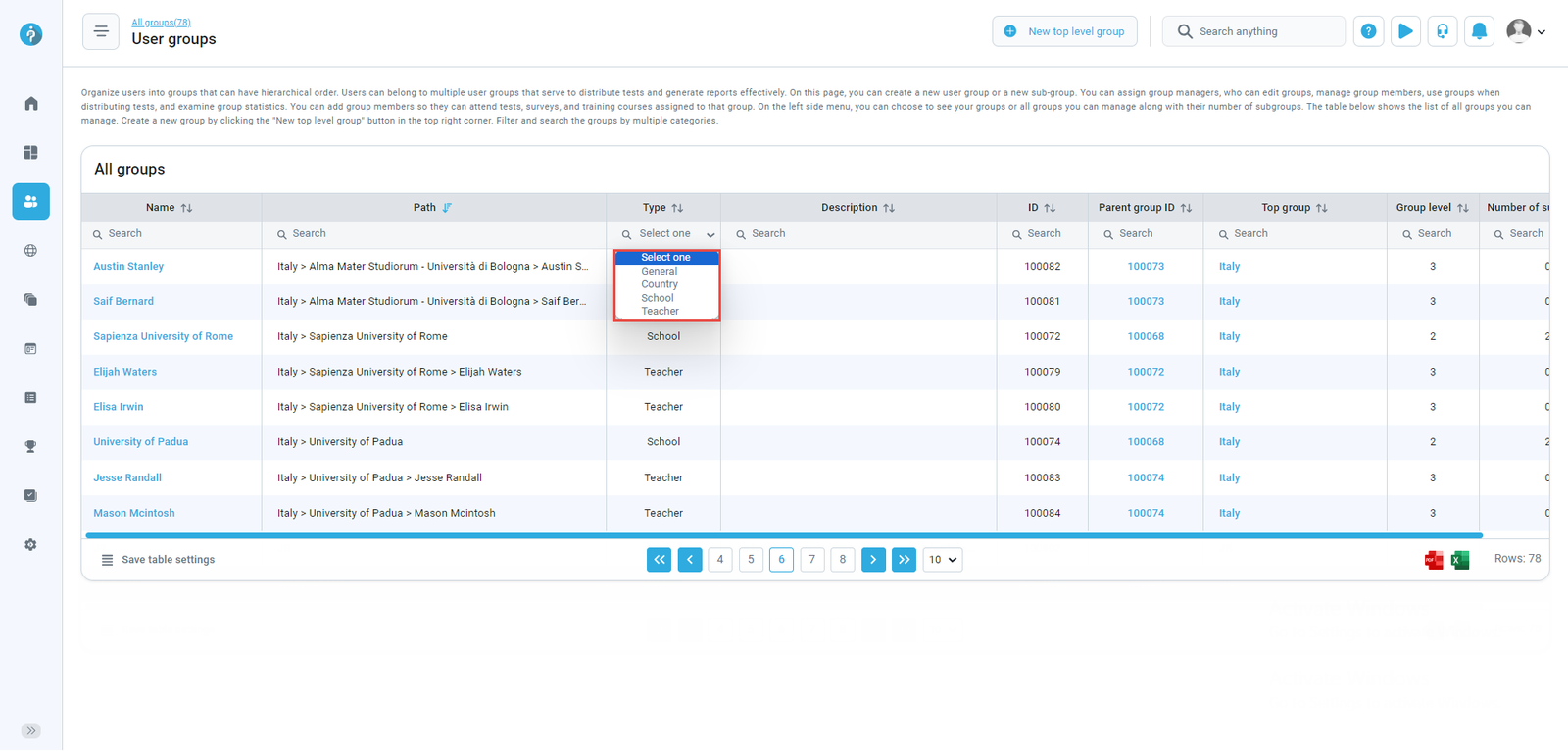Viewport: 1568px width, 751px height.
Task: Toggle sort order for Group level
Action: [1462, 208]
